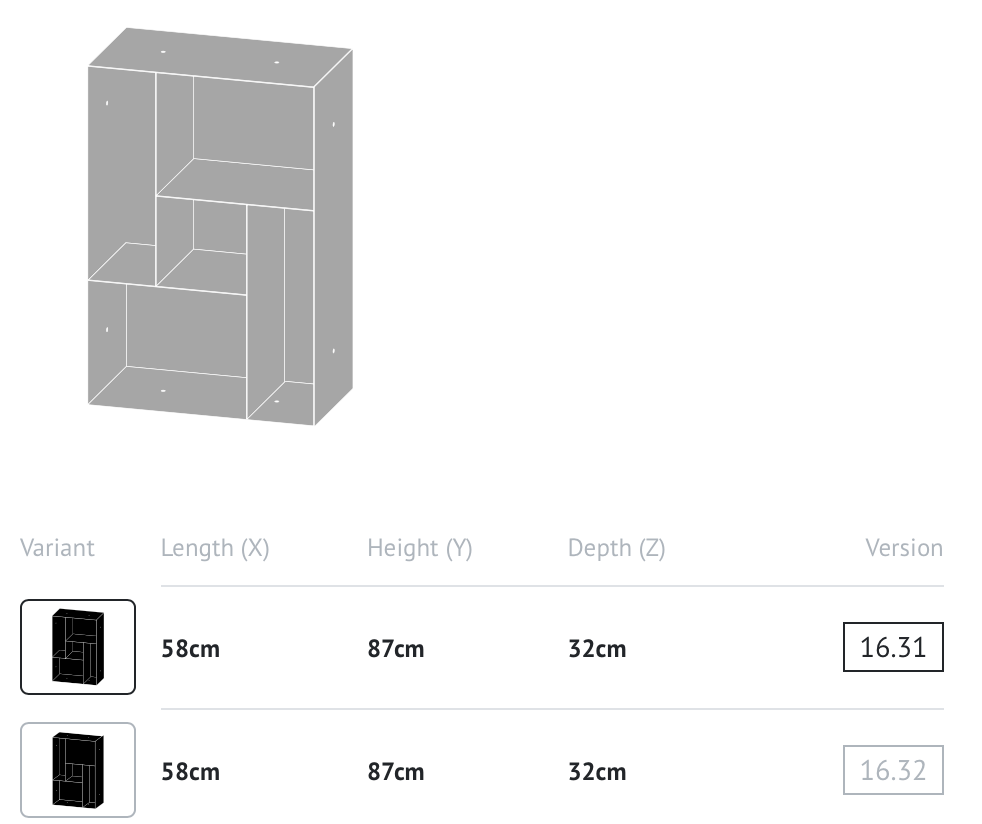The image size is (982, 824).
Task: Click the Version column header
Action: click(904, 548)
